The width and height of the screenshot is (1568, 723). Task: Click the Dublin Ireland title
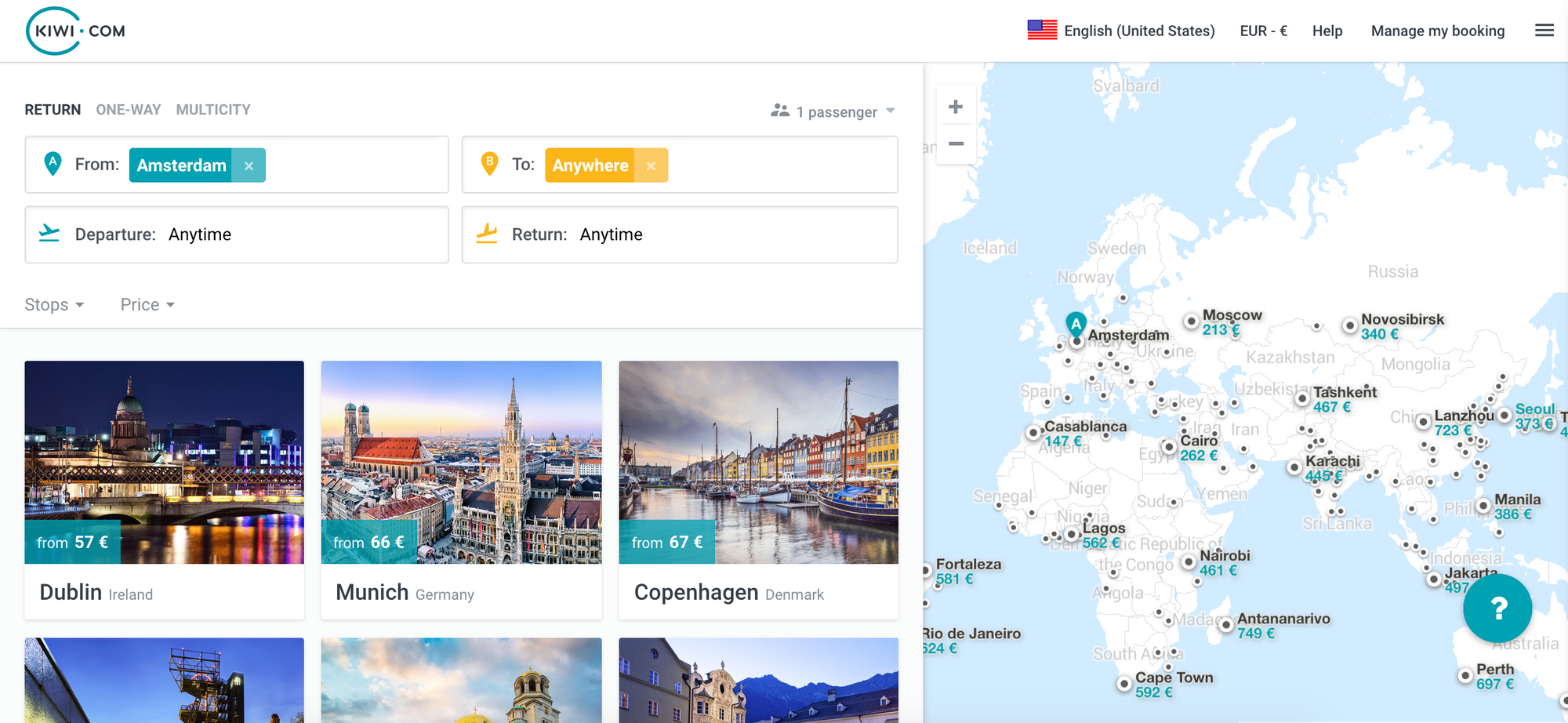pos(96,593)
